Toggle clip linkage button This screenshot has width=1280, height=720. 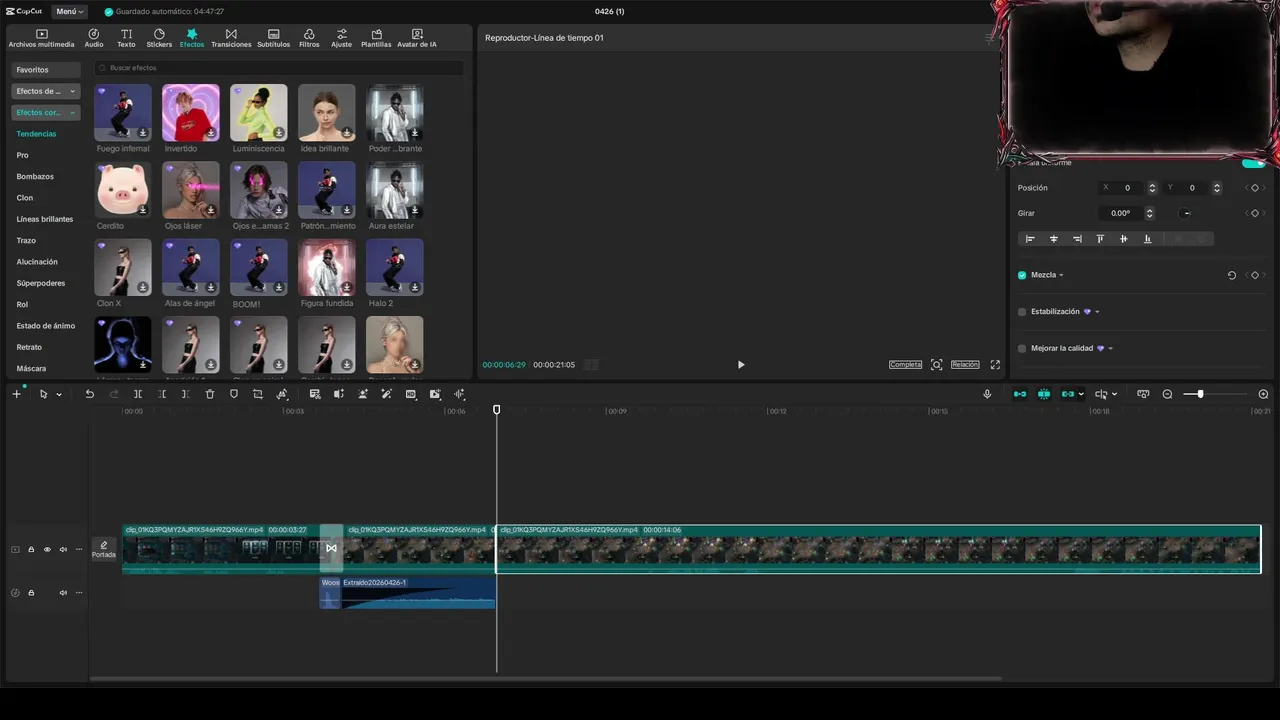[1068, 394]
